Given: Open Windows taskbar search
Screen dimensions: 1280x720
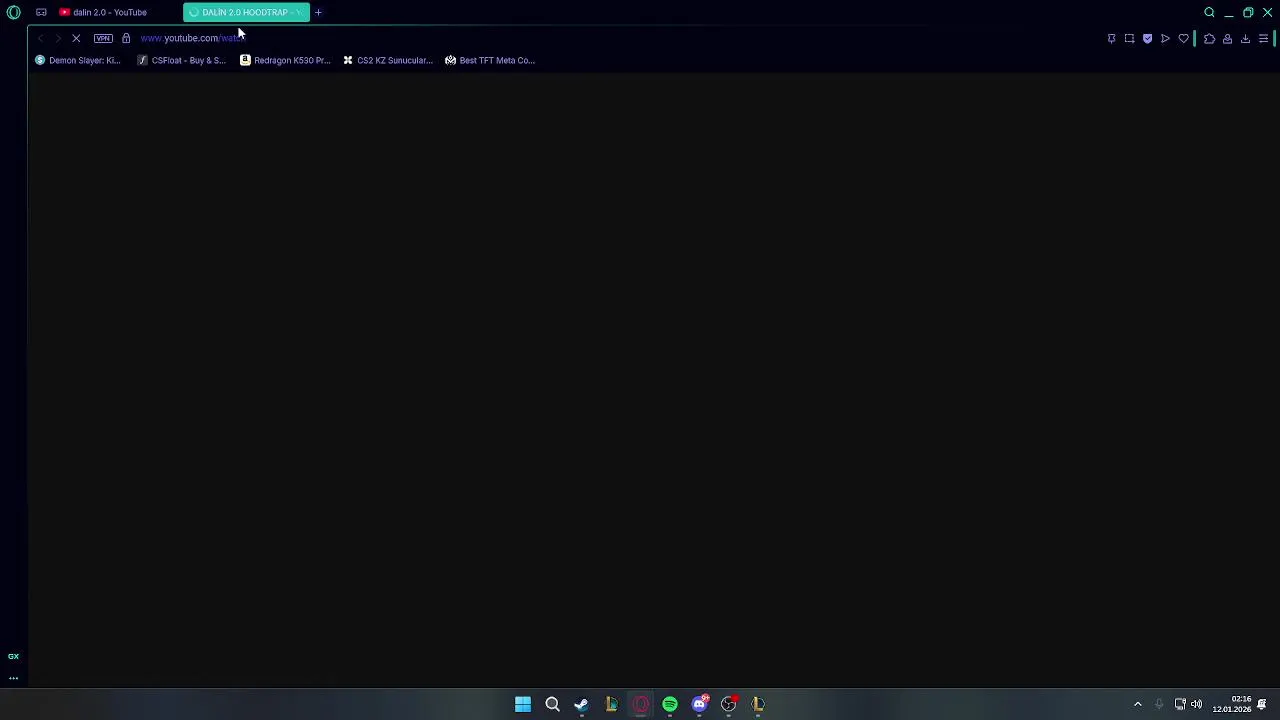Looking at the screenshot, I should (552, 704).
